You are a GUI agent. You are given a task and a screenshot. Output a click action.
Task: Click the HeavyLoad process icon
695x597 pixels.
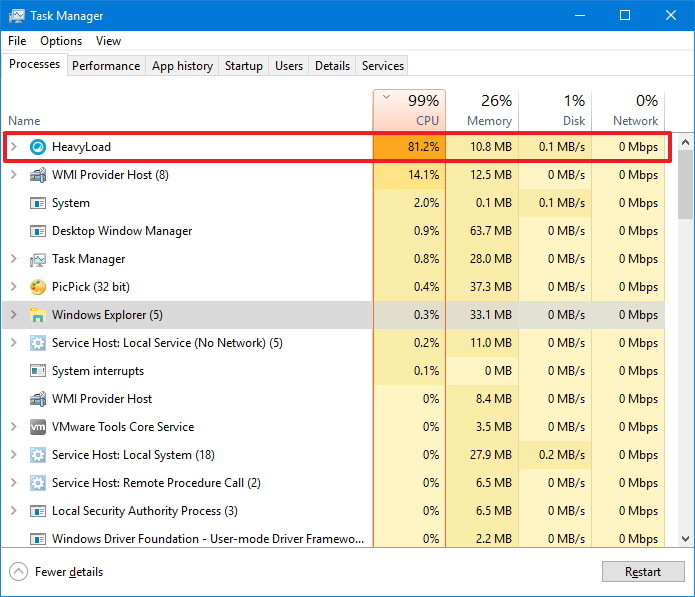[38, 147]
